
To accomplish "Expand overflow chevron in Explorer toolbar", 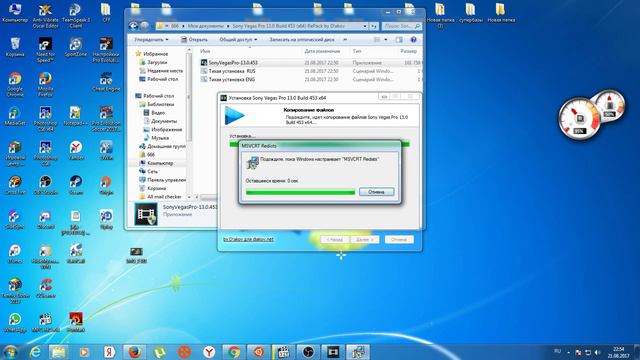I will click(345, 40).
